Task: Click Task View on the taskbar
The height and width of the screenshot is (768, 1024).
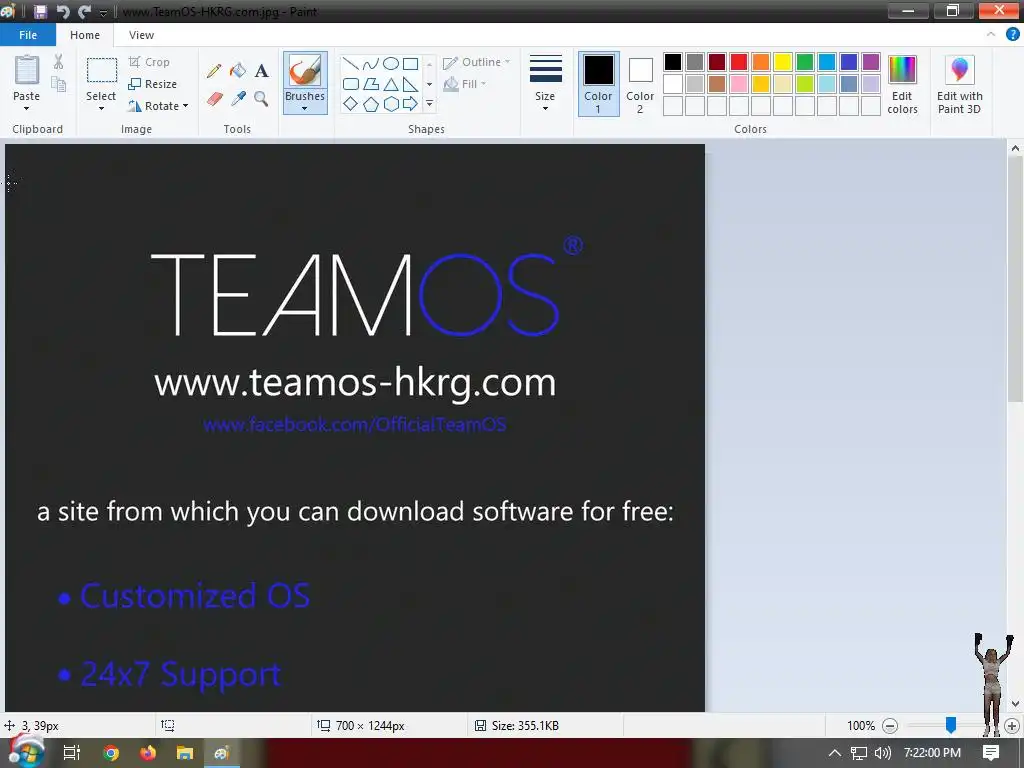Action: (x=72, y=753)
